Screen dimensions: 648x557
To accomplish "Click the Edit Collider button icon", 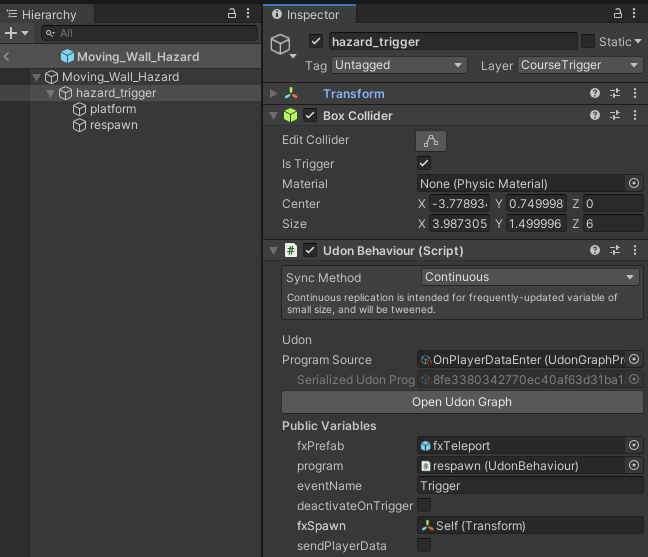I will [432, 141].
